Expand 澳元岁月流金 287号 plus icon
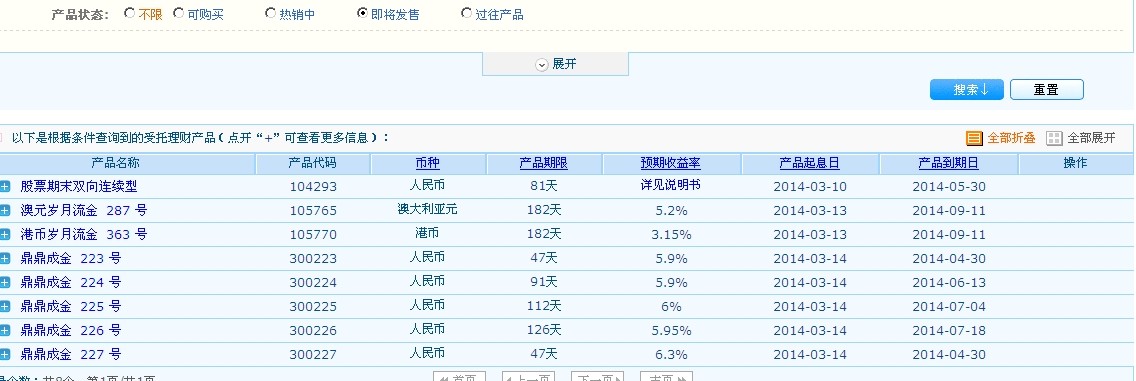Image resolution: width=1136 pixels, height=381 pixels. pos(5,211)
